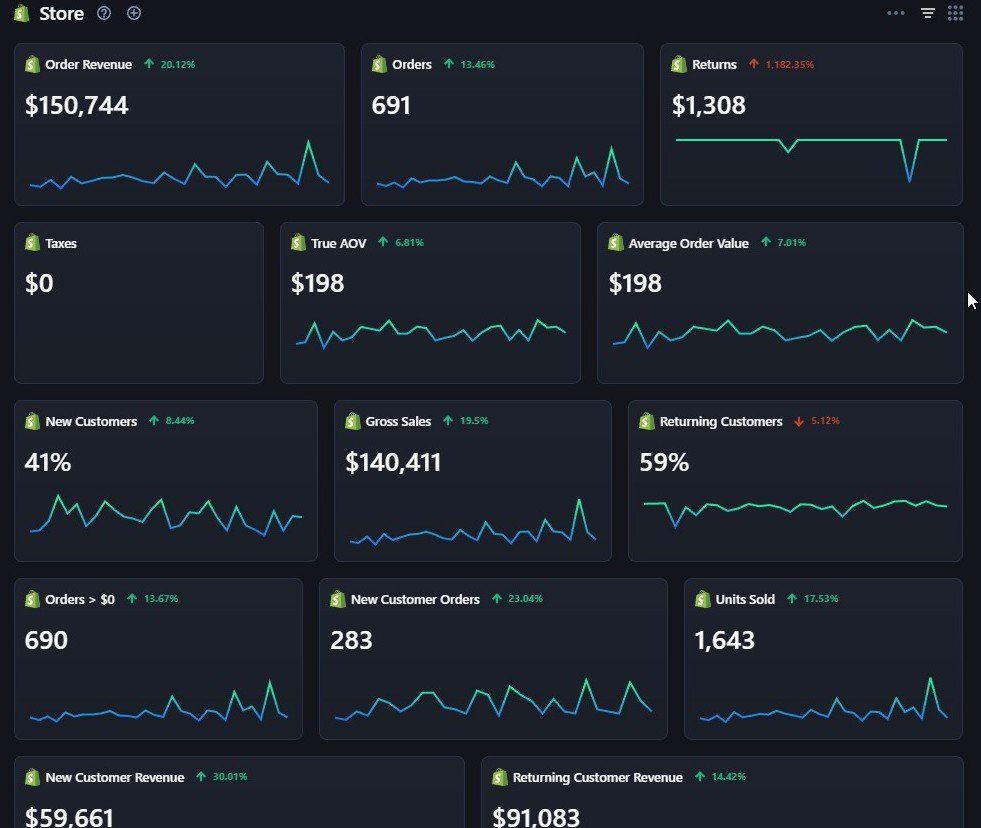Click the Shopify icon on Returns card
The image size is (981, 828).
(x=679, y=65)
